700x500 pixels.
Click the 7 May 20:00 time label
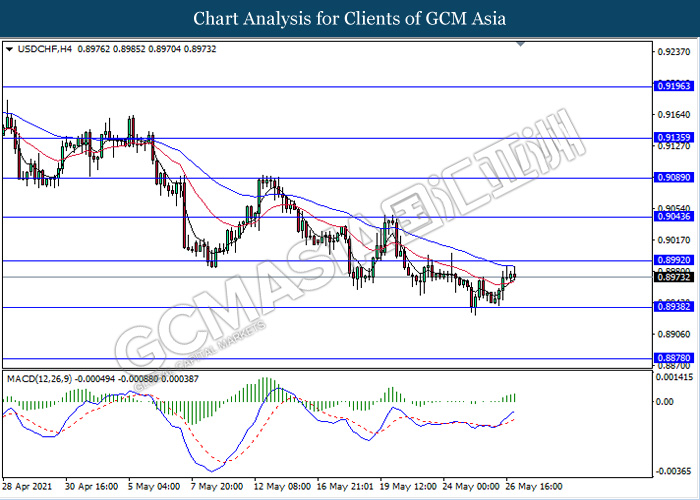217,486
